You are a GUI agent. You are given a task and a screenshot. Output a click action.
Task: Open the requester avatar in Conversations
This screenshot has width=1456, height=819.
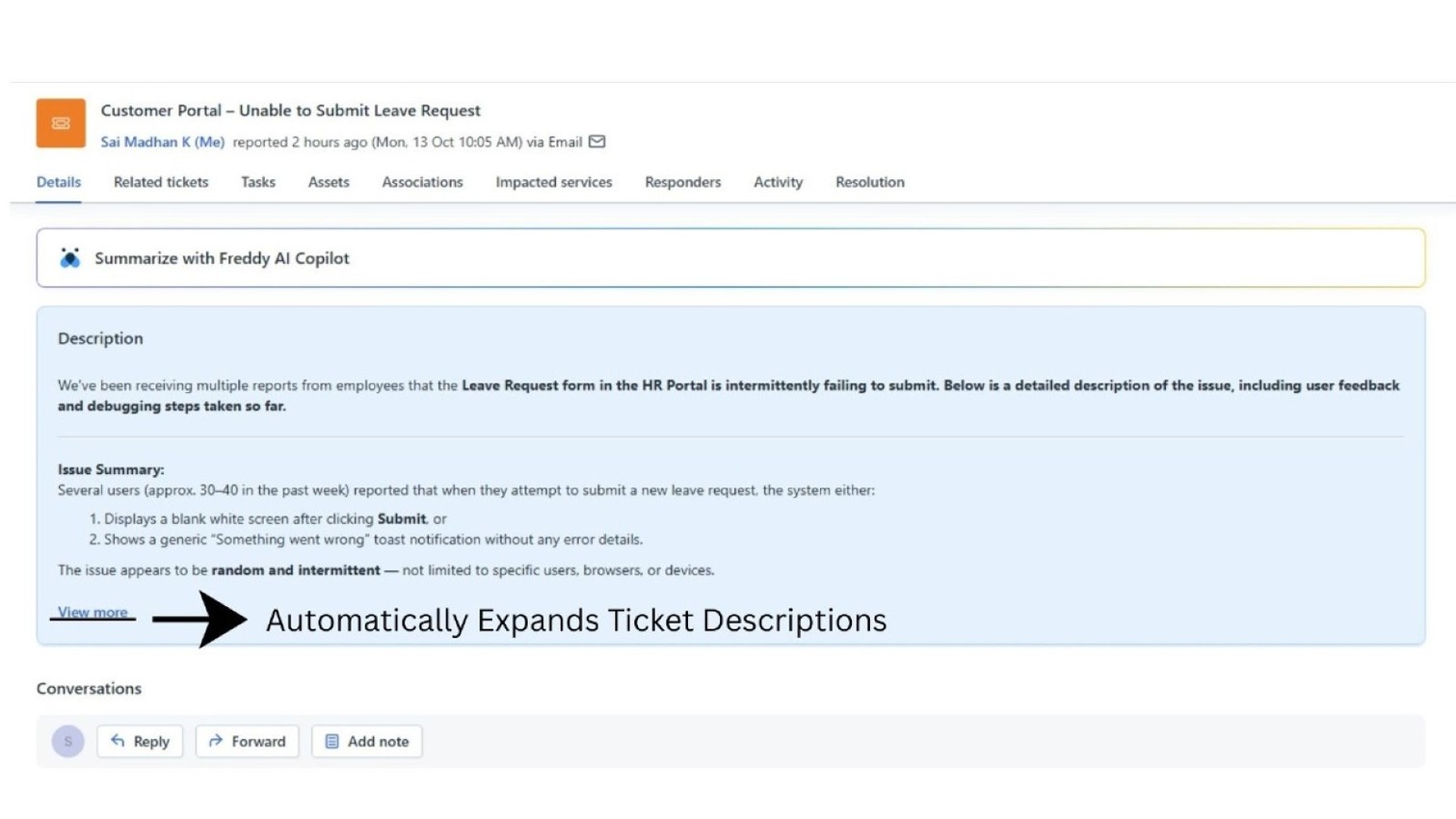(x=67, y=741)
